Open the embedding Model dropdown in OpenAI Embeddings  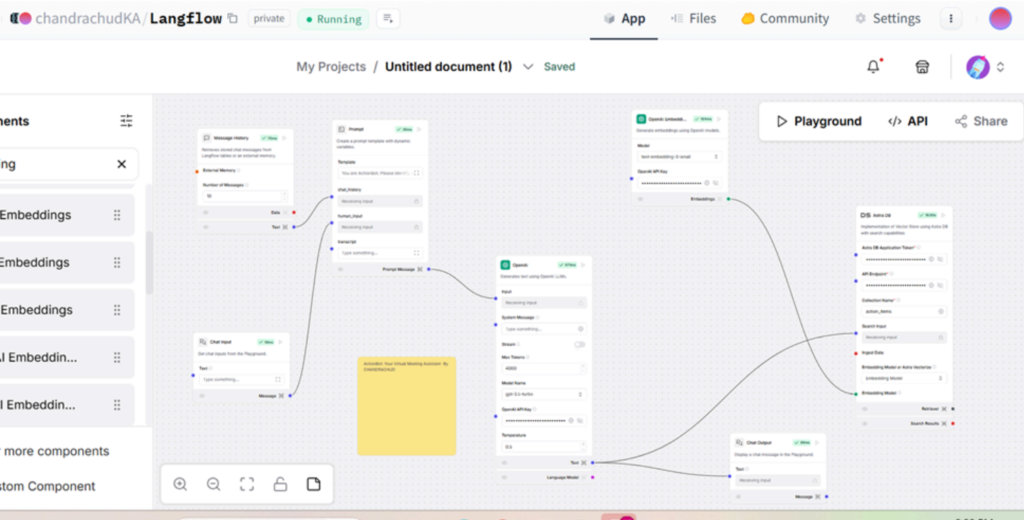click(x=680, y=157)
